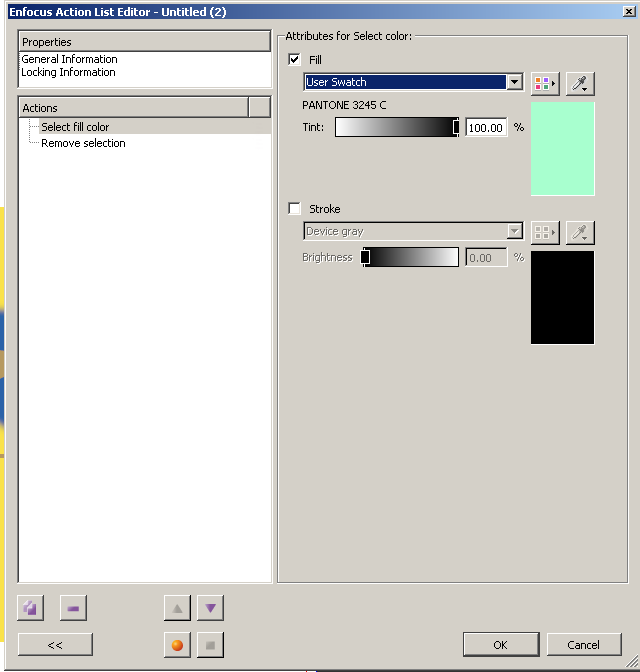Uncheck the Fill checkbox

tap(294, 59)
